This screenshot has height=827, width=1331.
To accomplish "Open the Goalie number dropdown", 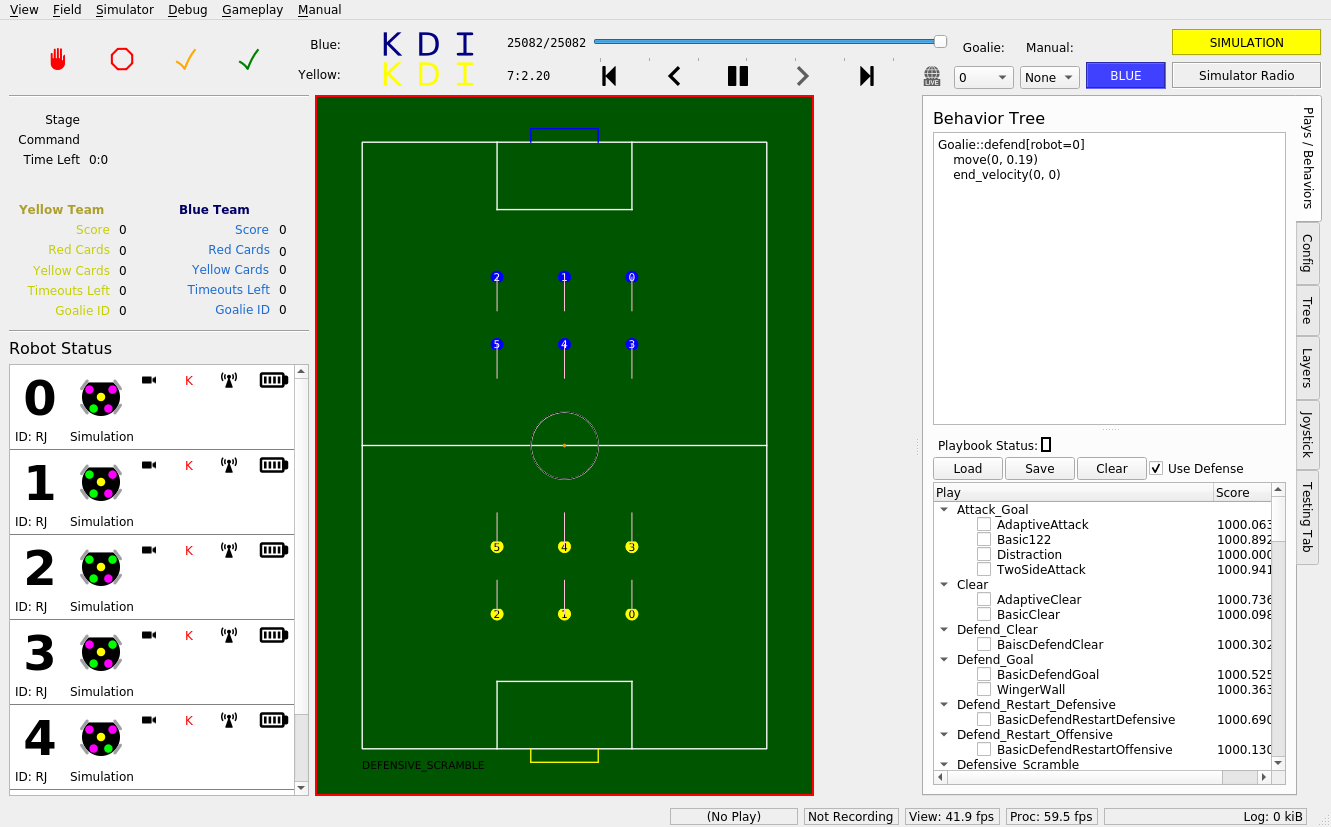I will (984, 77).
